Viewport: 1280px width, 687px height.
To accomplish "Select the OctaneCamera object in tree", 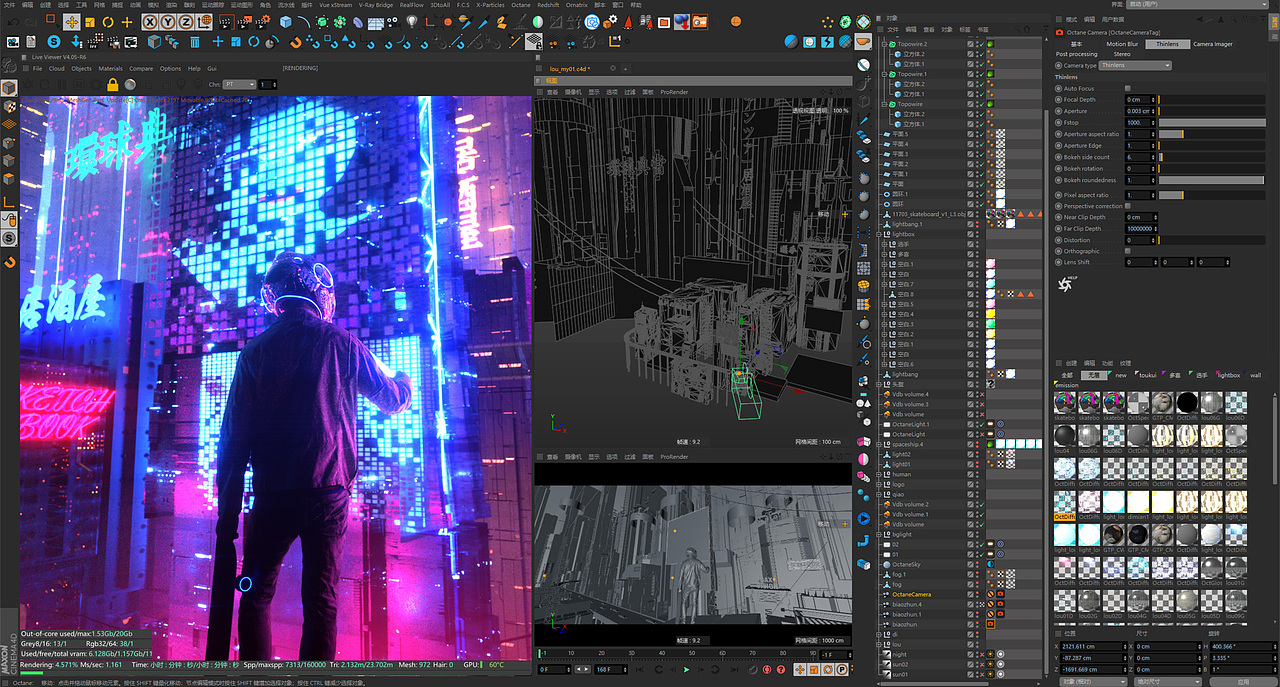I will click(911, 594).
